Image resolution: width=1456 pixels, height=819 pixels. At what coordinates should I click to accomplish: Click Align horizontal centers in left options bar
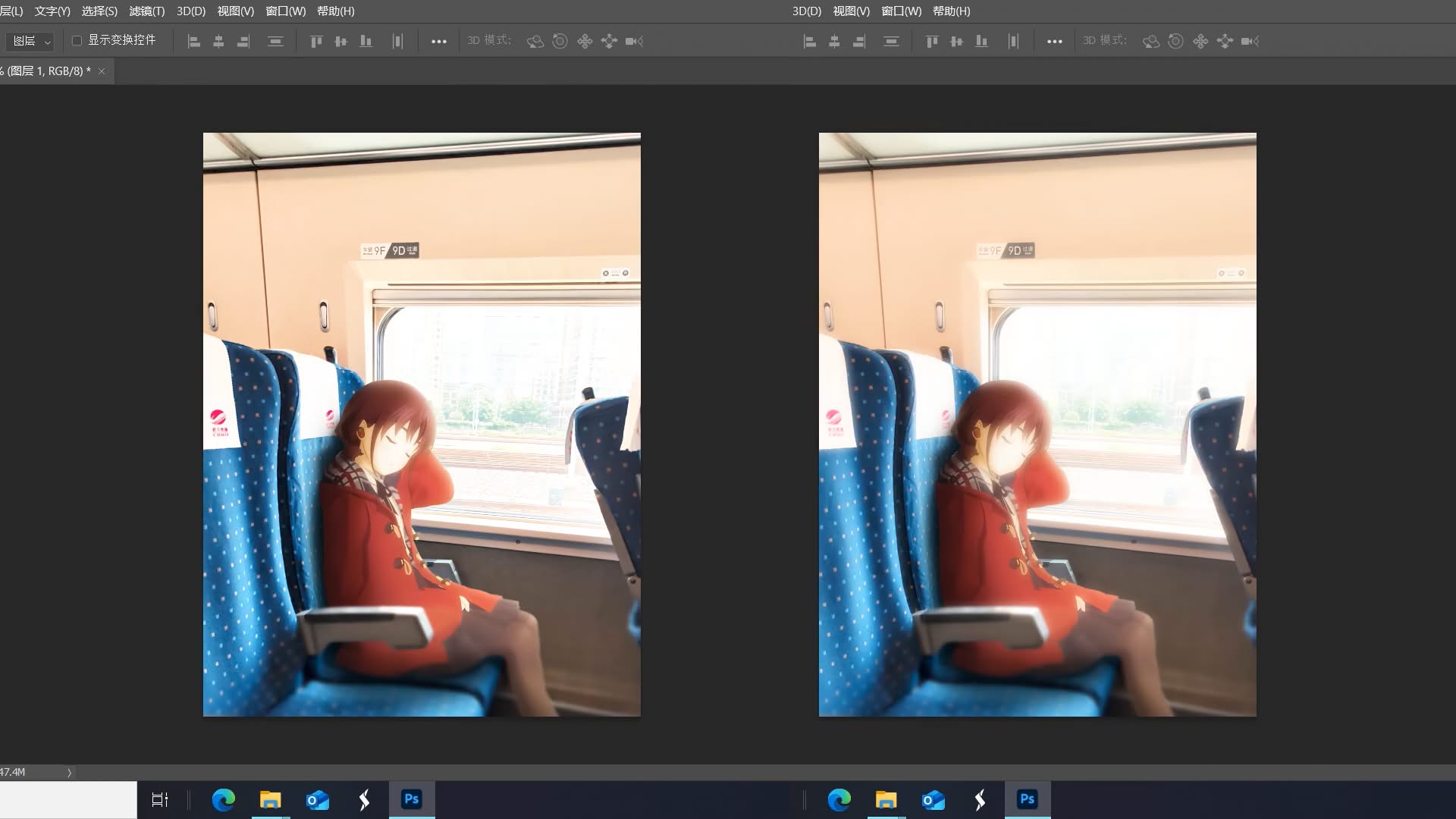point(218,42)
